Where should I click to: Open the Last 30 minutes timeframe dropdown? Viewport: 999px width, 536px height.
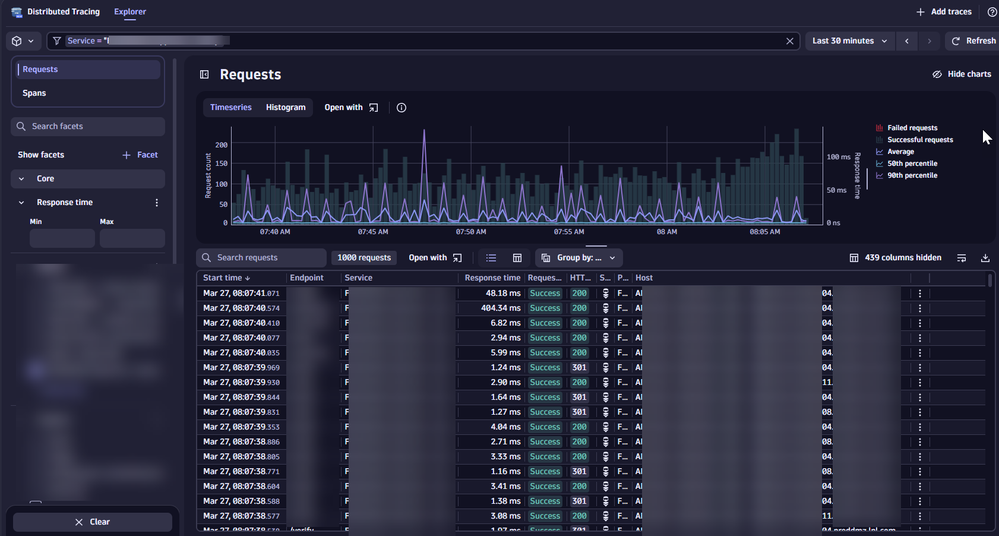point(849,41)
